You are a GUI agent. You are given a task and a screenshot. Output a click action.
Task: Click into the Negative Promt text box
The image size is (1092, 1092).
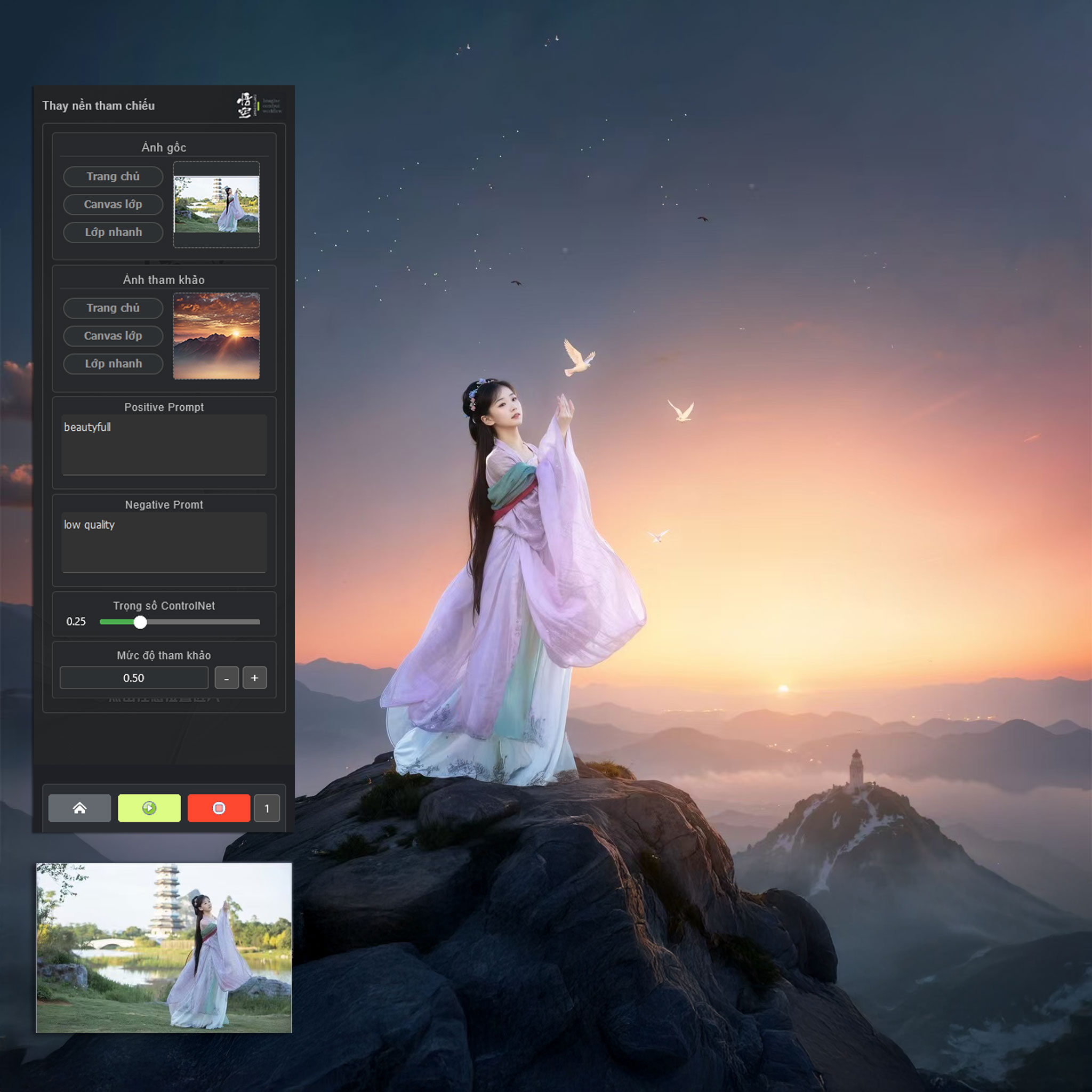pos(164,543)
